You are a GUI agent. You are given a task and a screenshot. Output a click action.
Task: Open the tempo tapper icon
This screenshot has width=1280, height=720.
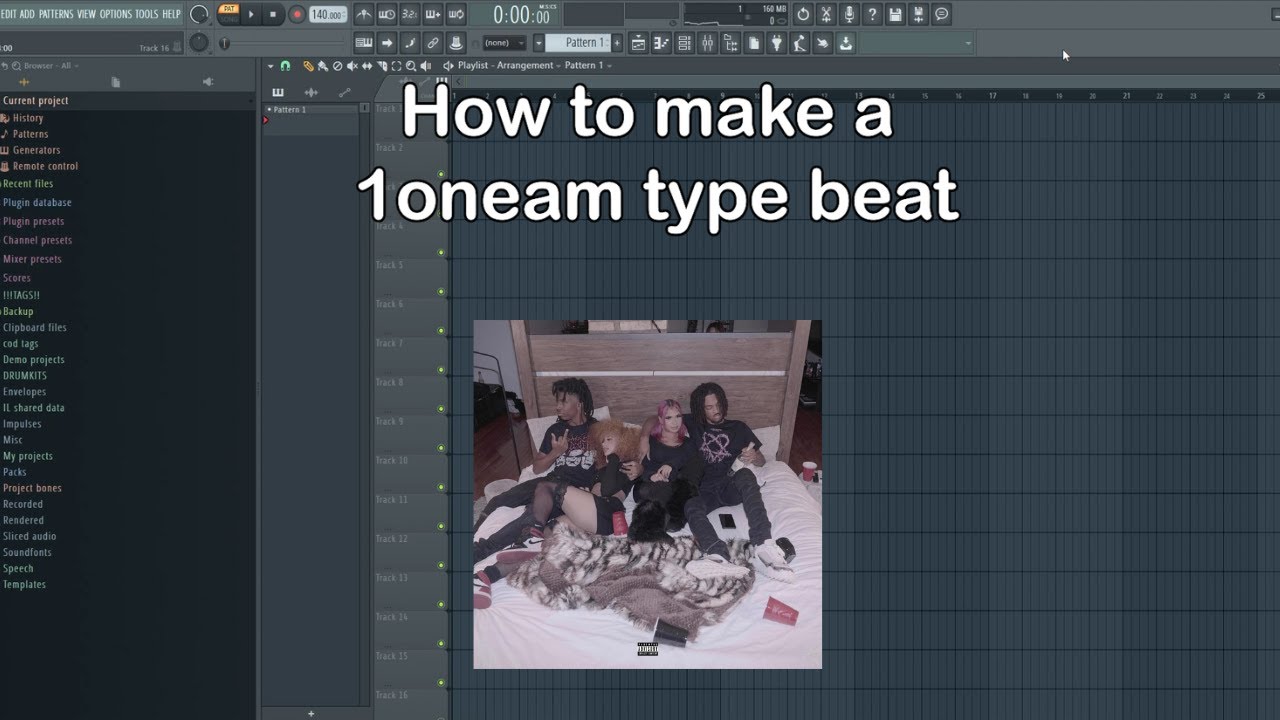800,43
